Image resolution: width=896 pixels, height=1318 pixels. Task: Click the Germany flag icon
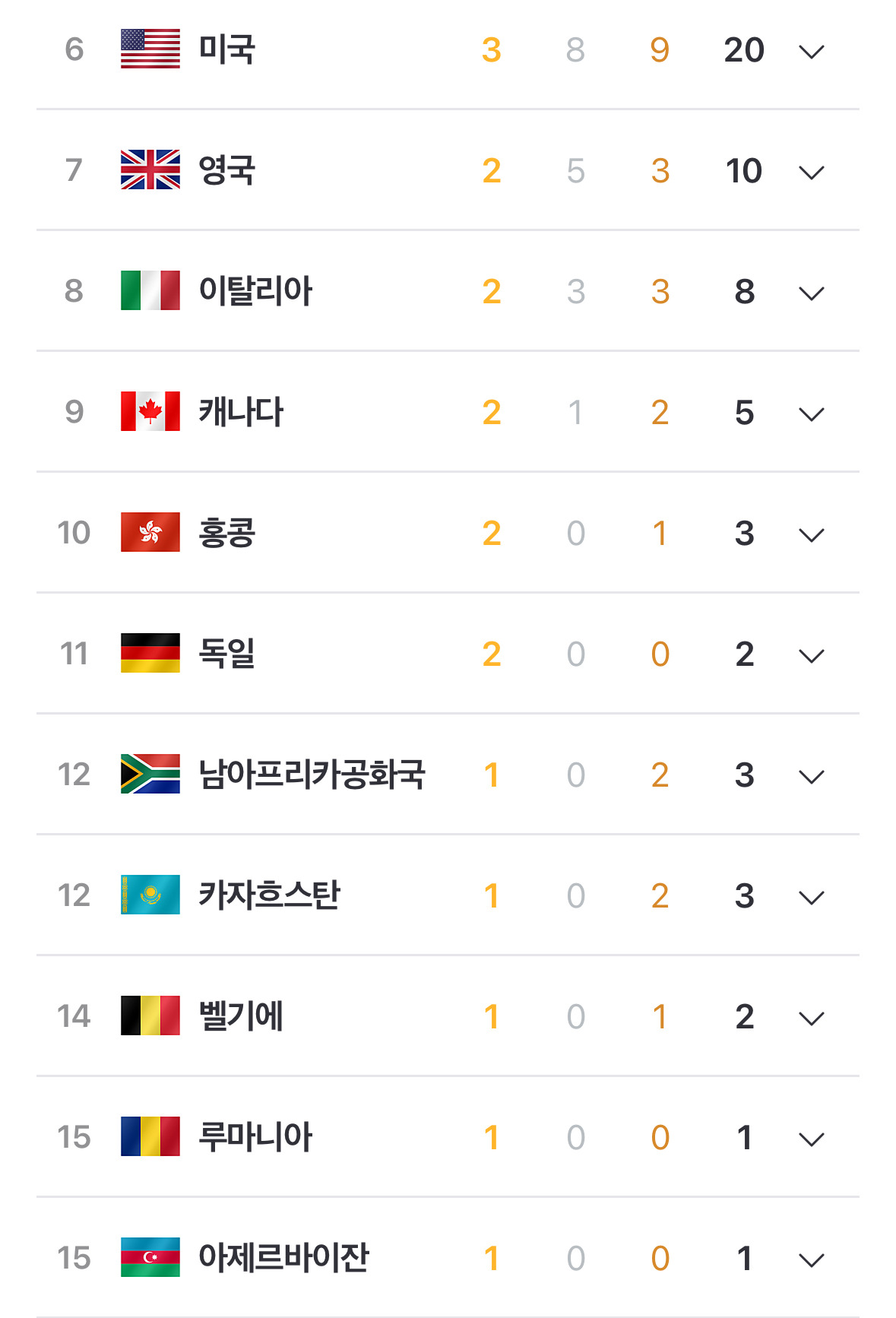150,653
